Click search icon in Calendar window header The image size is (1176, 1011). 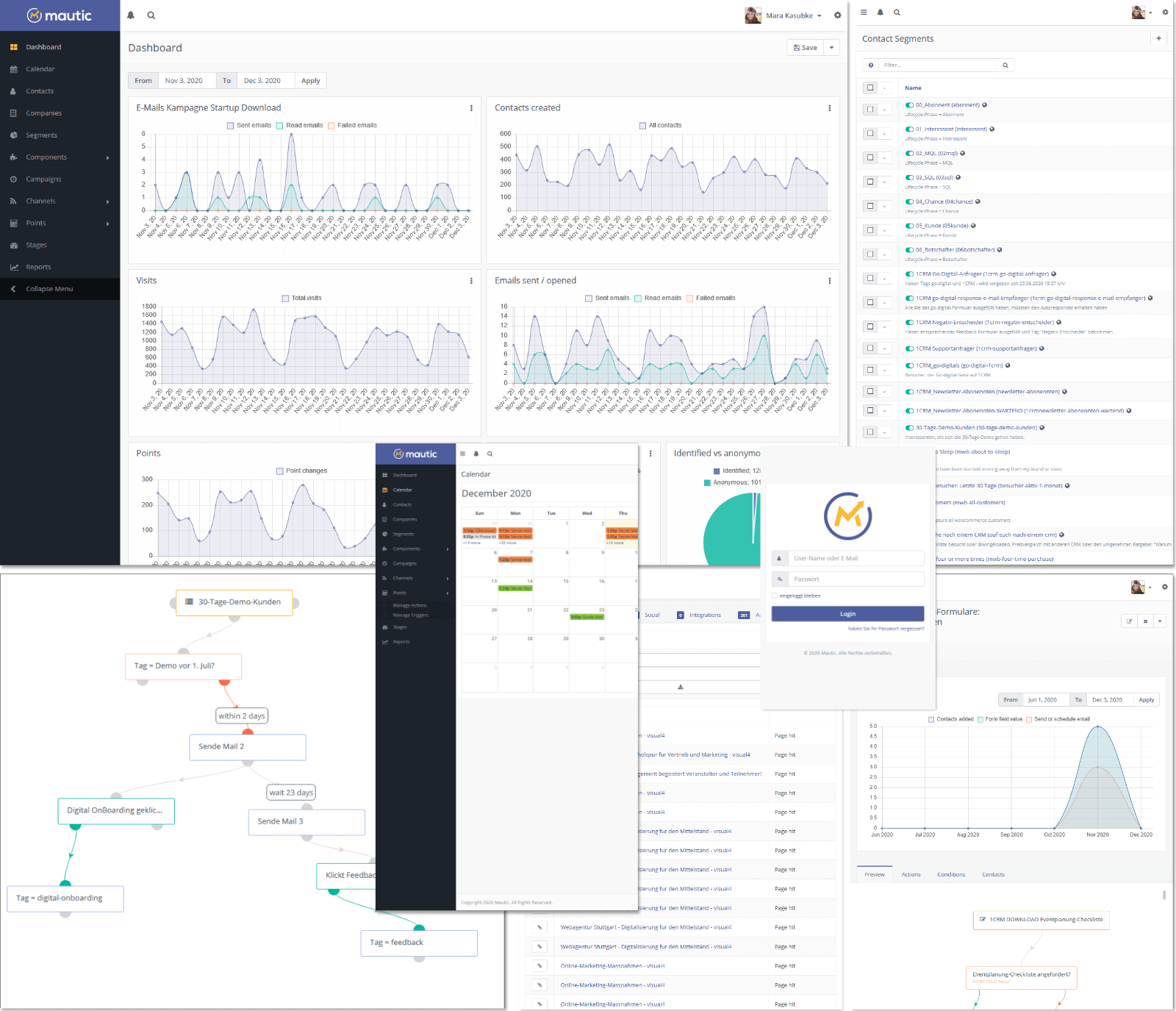[490, 454]
